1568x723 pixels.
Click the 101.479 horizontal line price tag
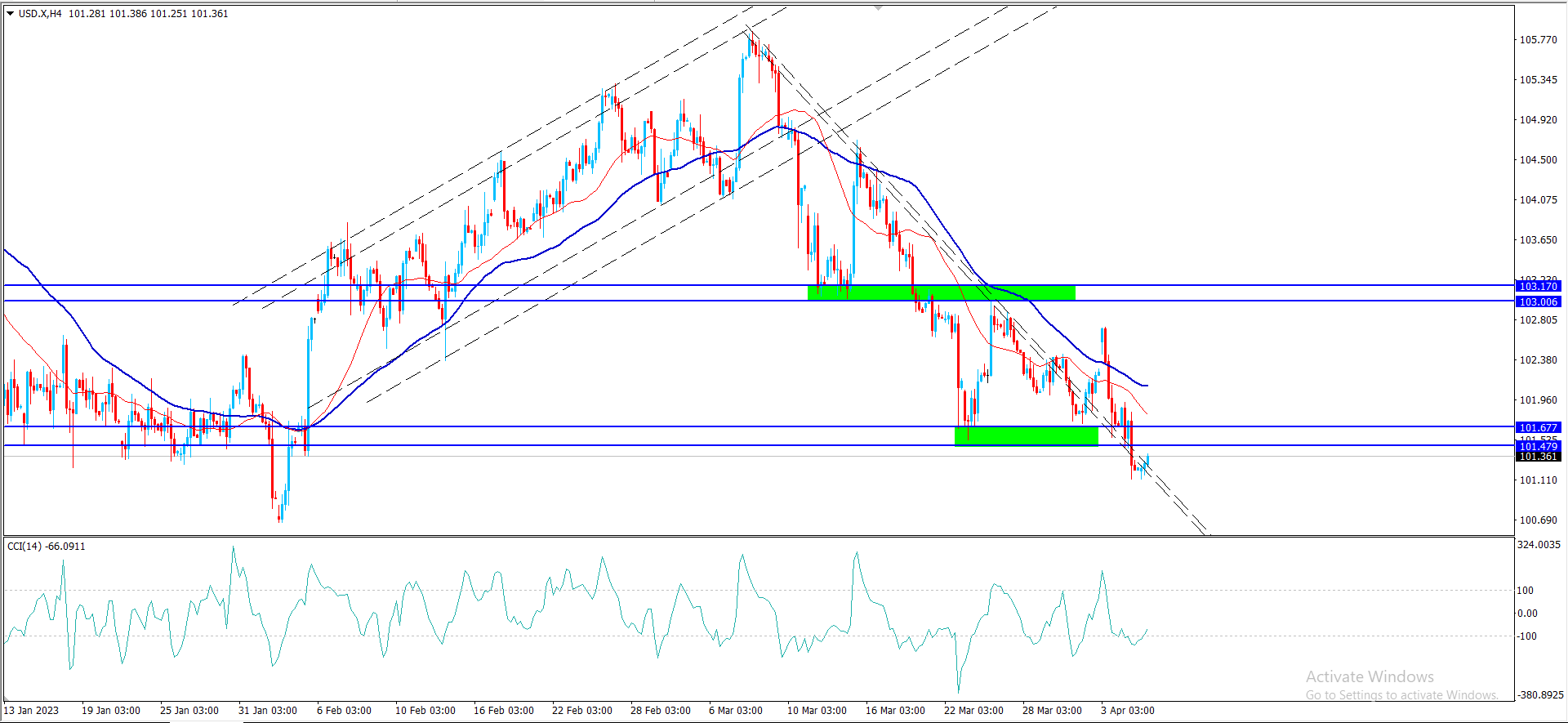click(x=1538, y=446)
